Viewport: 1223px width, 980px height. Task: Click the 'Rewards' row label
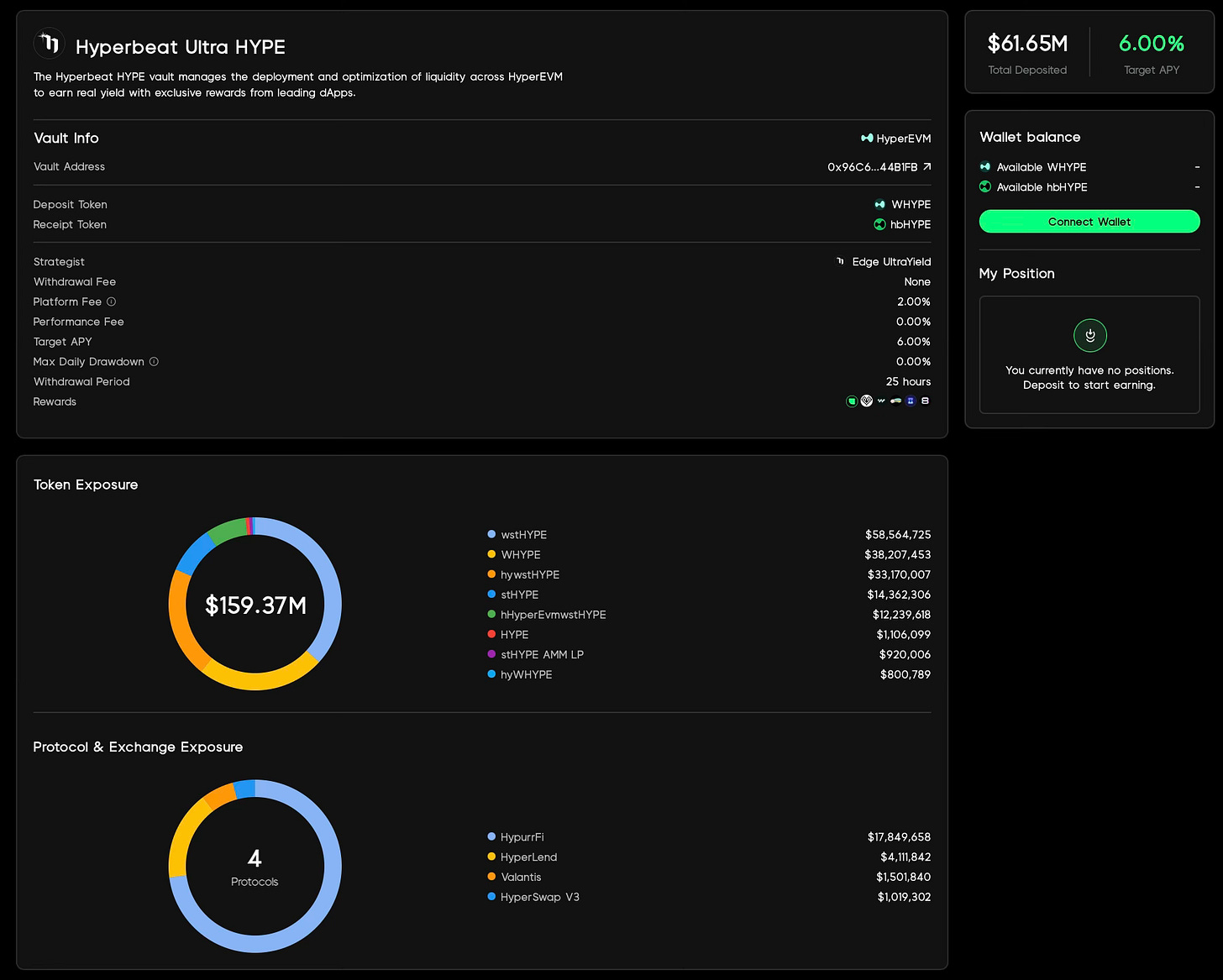coord(55,402)
